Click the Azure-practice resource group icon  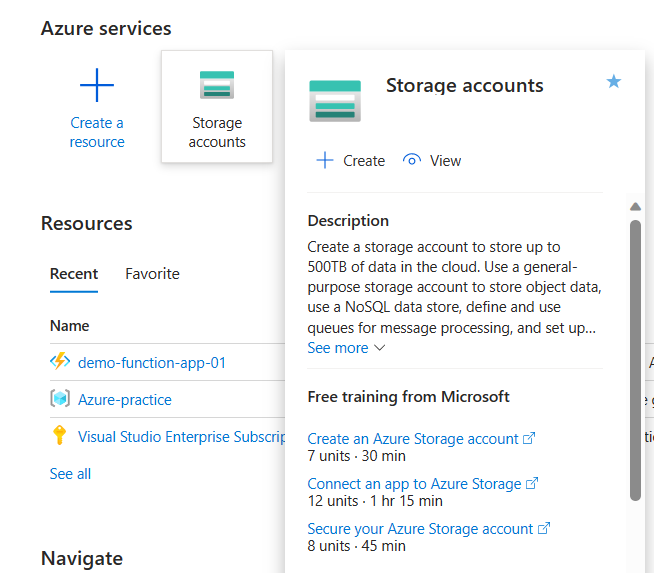tap(60, 399)
